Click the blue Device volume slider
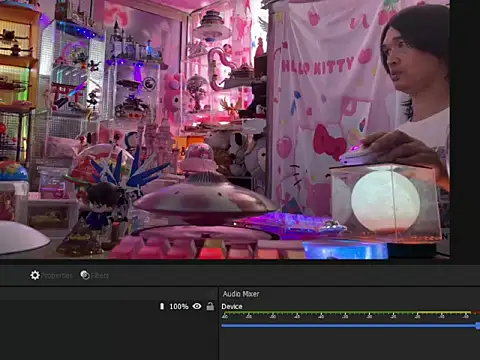 (350, 325)
